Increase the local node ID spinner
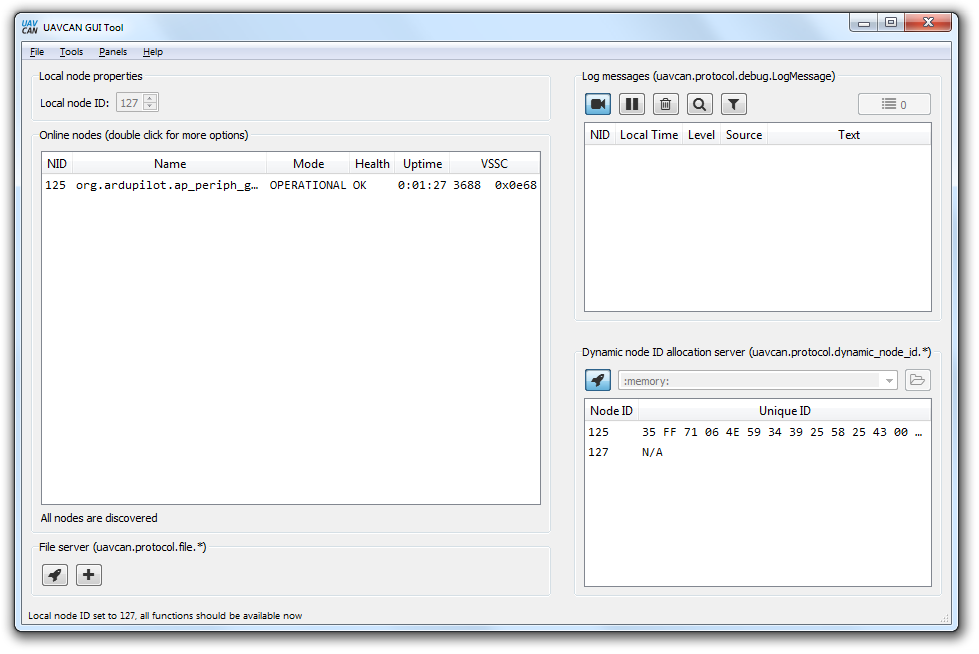 150,98
